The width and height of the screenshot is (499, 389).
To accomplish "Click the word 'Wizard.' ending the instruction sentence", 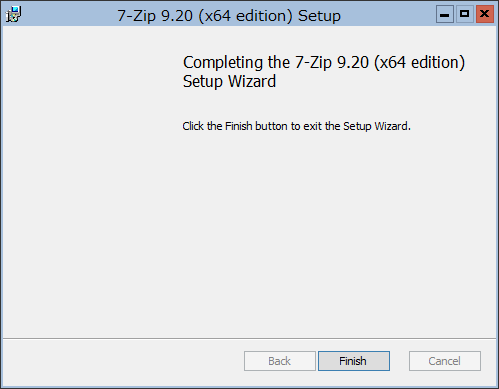I will pyautogui.click(x=392, y=126).
